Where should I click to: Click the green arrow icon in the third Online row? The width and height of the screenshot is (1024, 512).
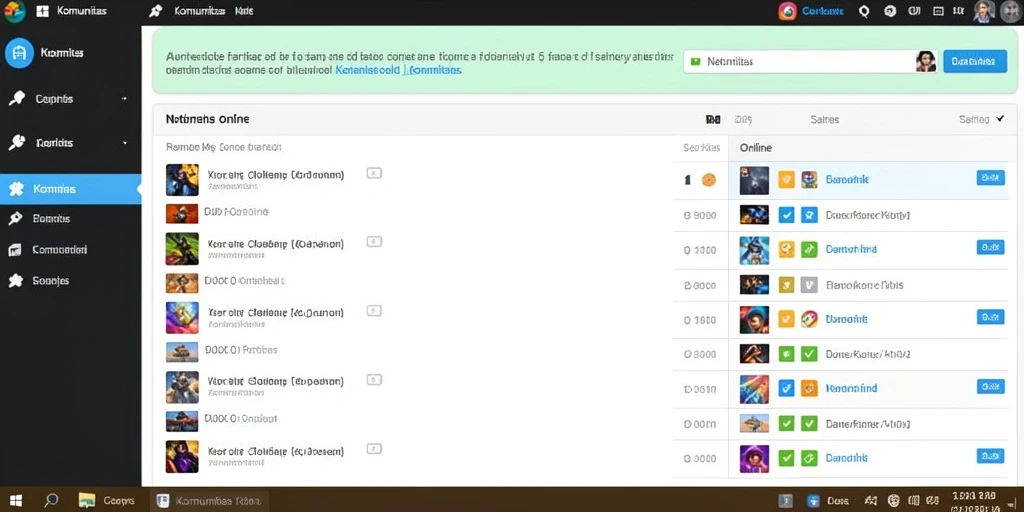click(809, 249)
